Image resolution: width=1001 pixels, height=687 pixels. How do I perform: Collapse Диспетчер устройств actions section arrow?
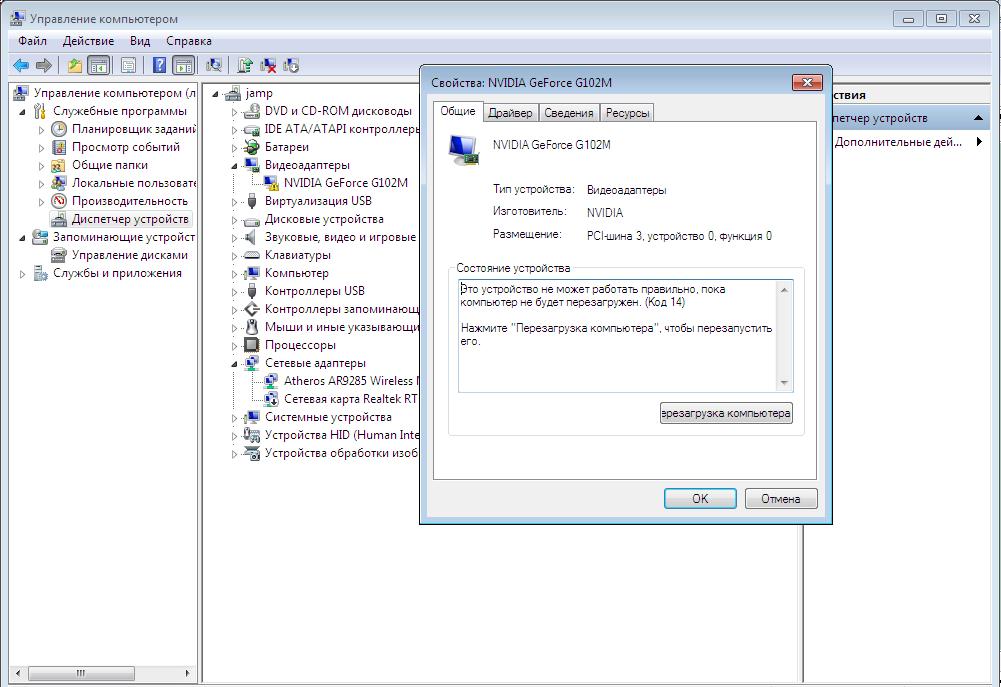pyautogui.click(x=978, y=118)
